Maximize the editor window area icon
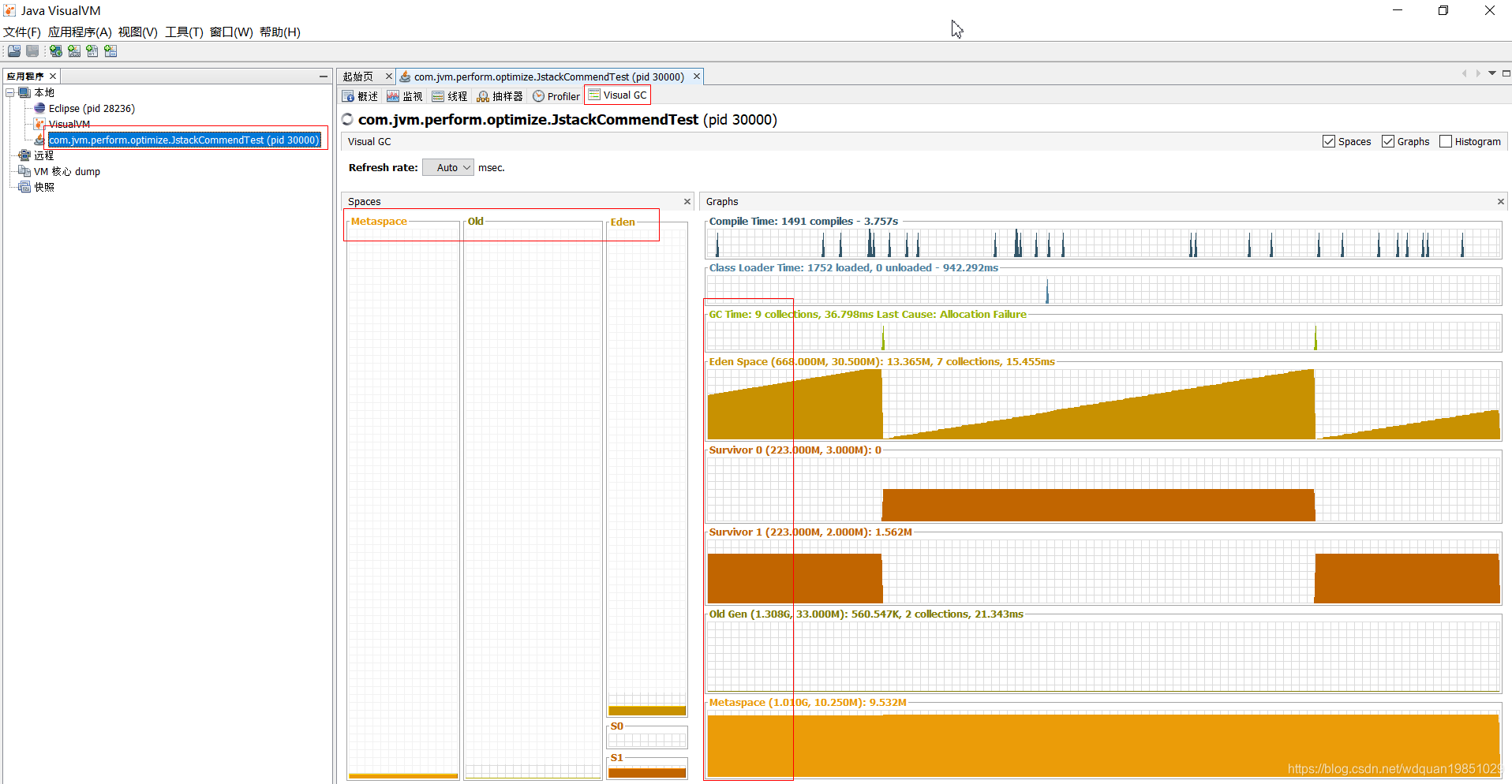 1506,73
